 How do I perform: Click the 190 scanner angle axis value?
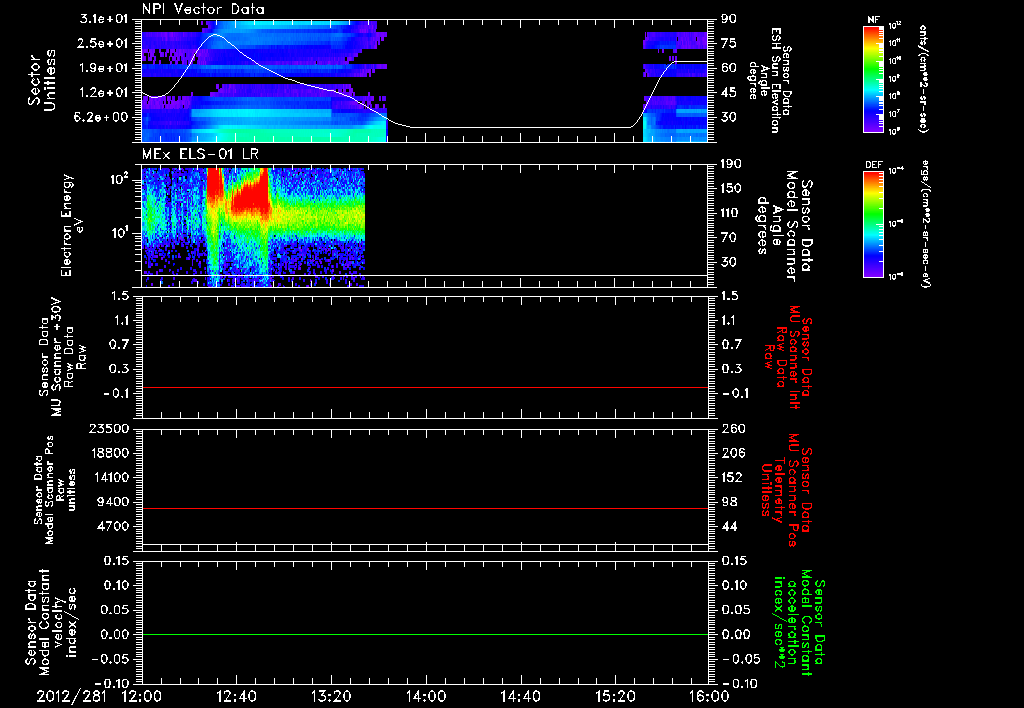tap(733, 164)
